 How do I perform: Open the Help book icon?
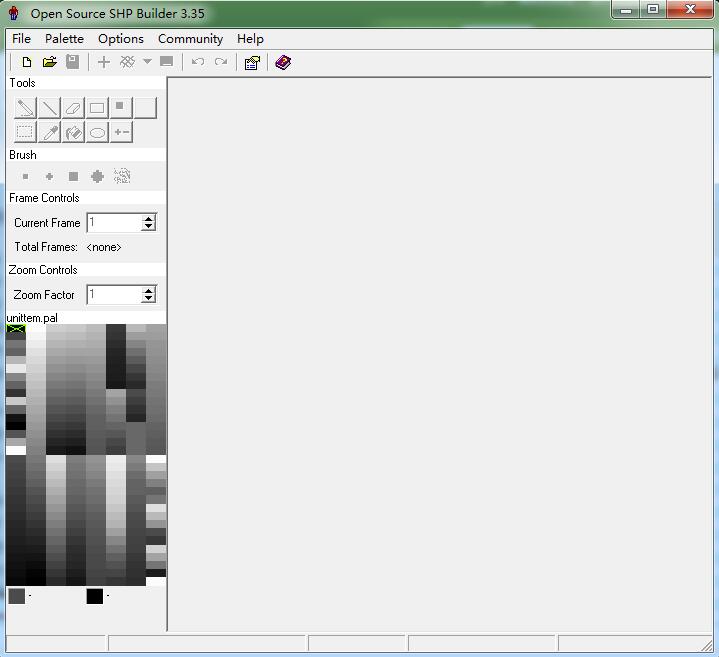point(283,62)
